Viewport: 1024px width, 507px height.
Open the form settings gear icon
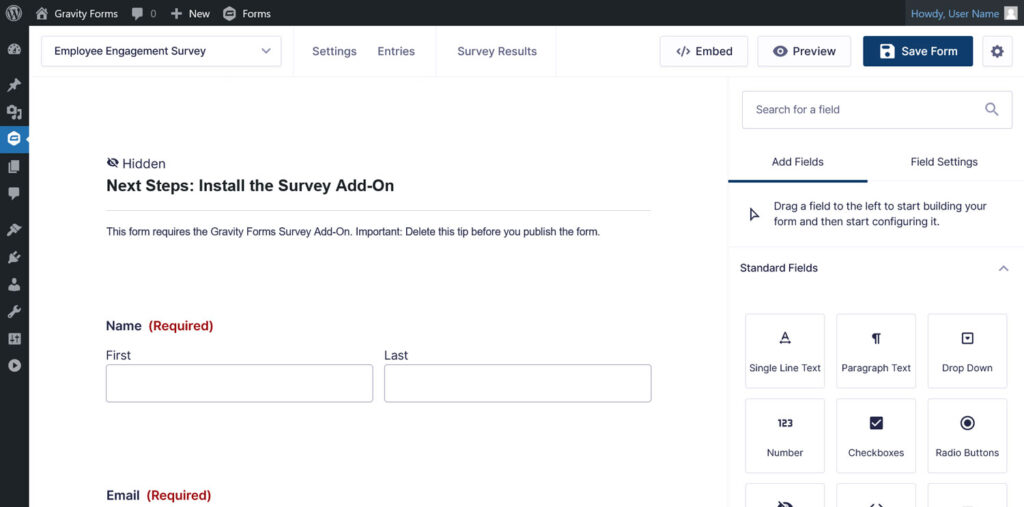point(997,51)
